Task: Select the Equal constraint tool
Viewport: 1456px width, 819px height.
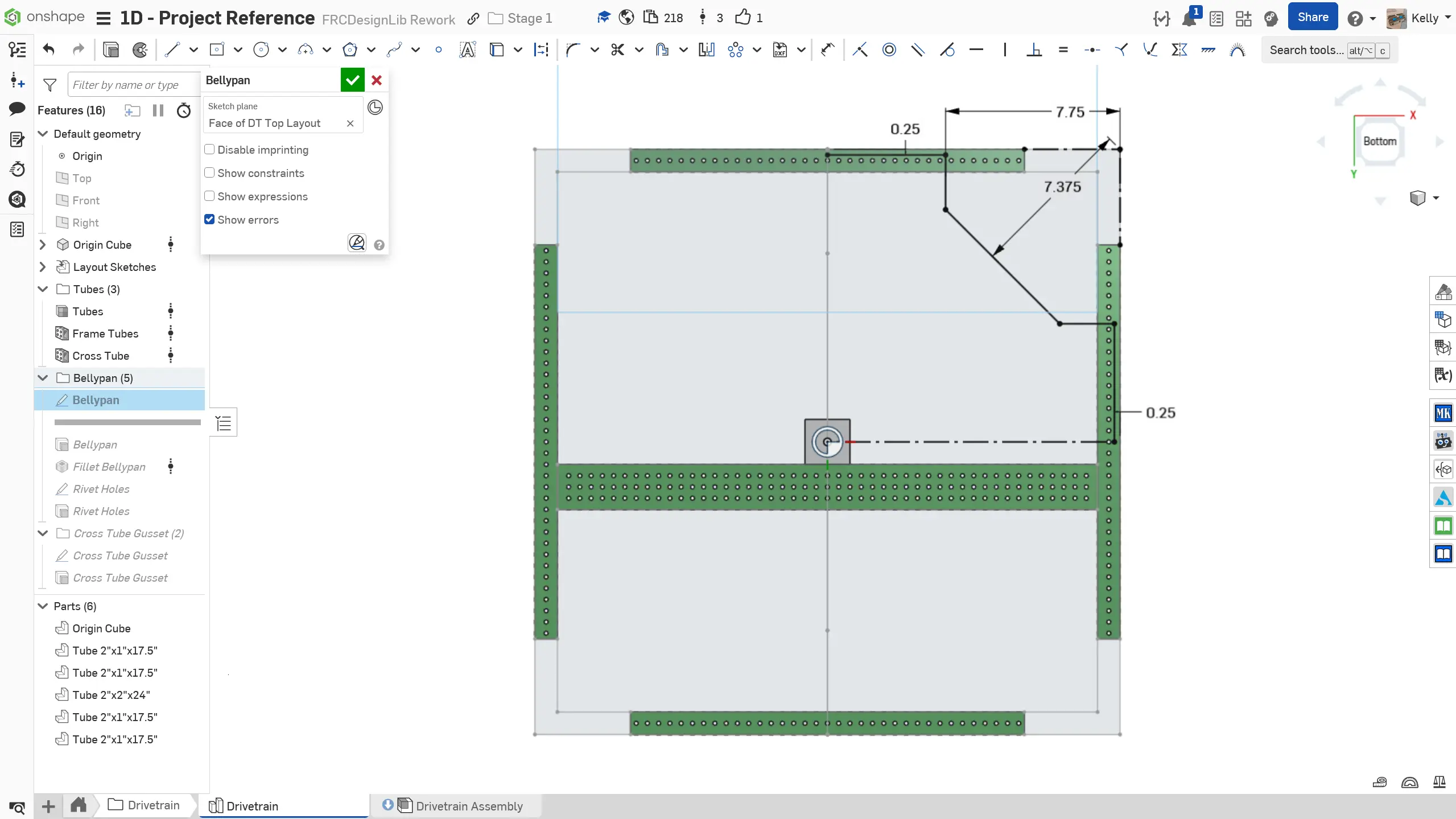Action: pos(1063,50)
